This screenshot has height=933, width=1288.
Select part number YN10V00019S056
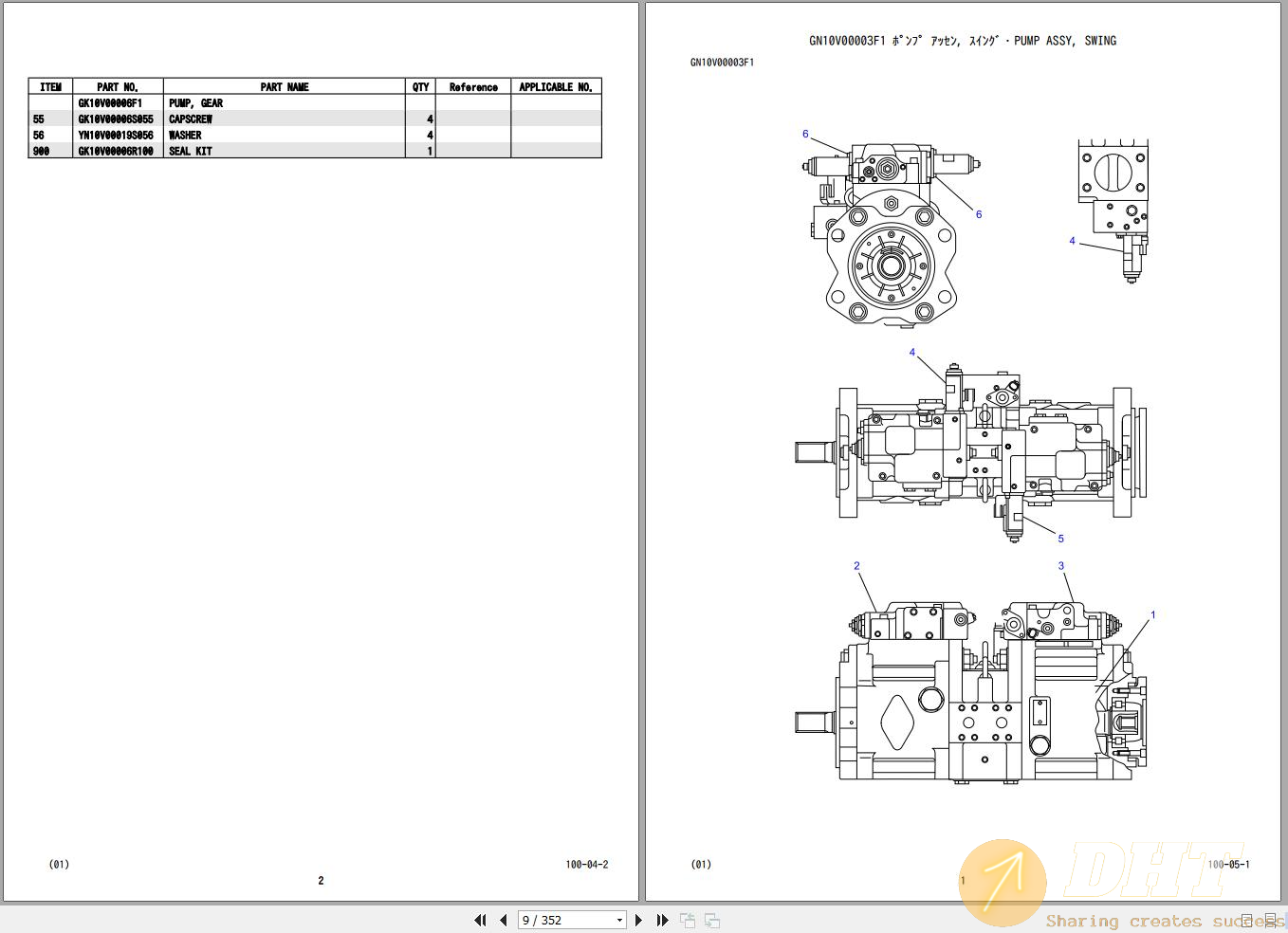116,136
